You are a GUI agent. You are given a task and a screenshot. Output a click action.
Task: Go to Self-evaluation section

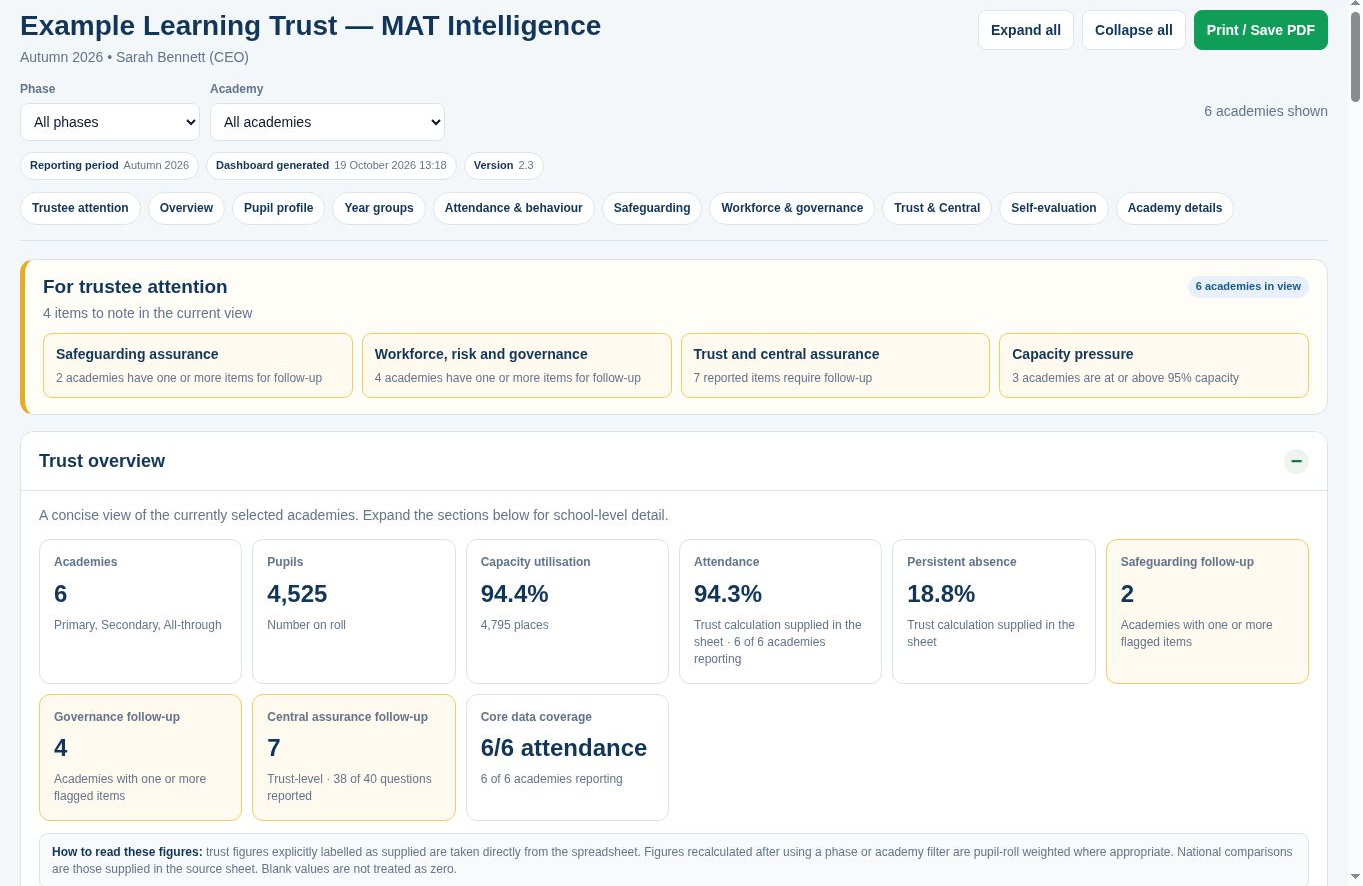pos(1054,208)
